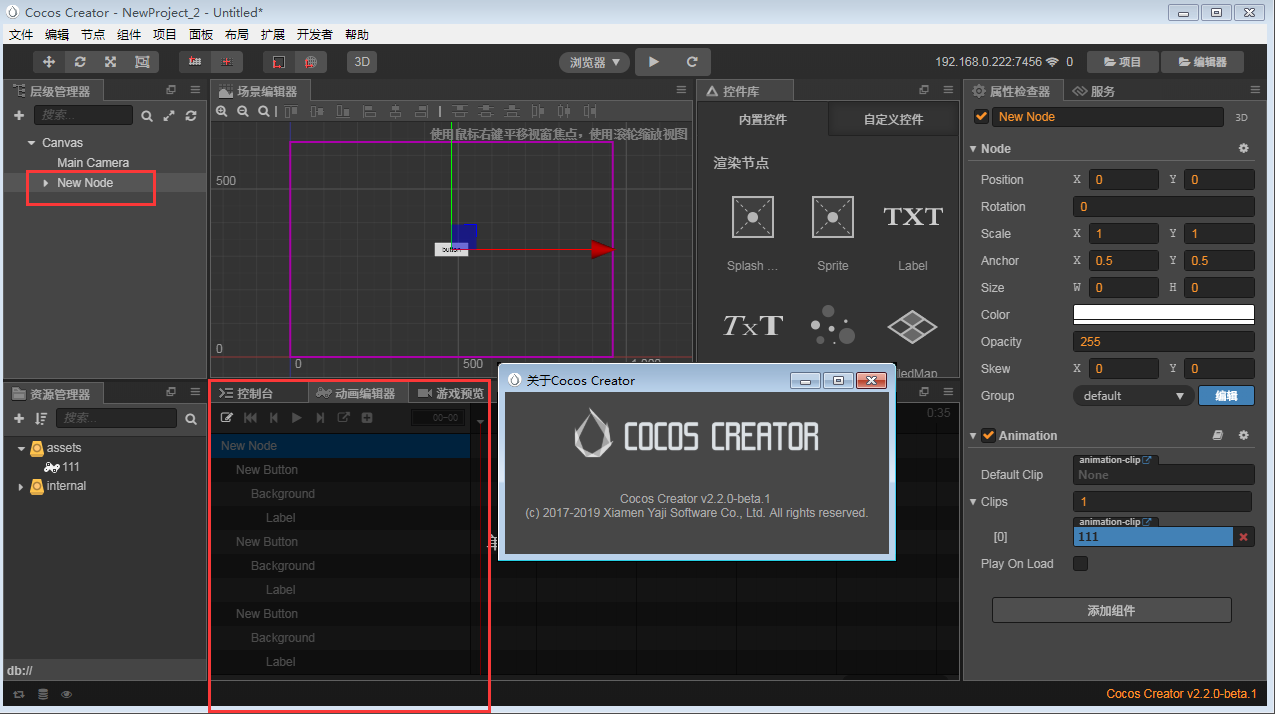Select the rotate transform tool
The image size is (1275, 714).
click(x=80, y=62)
